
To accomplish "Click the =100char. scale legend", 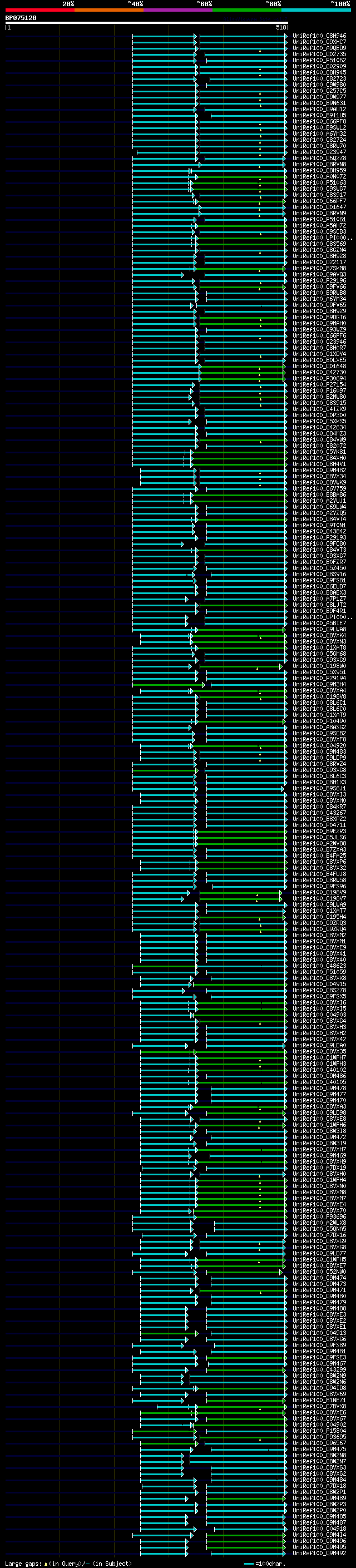I will click(x=265, y=1563).
